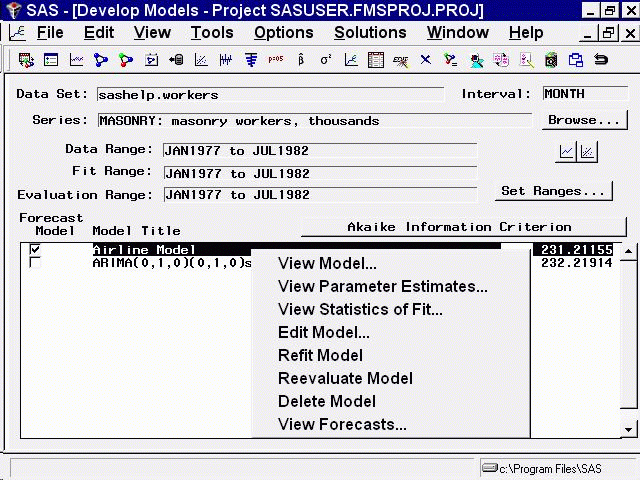Open the Tools menu
The width and height of the screenshot is (640, 480).
click(212, 32)
